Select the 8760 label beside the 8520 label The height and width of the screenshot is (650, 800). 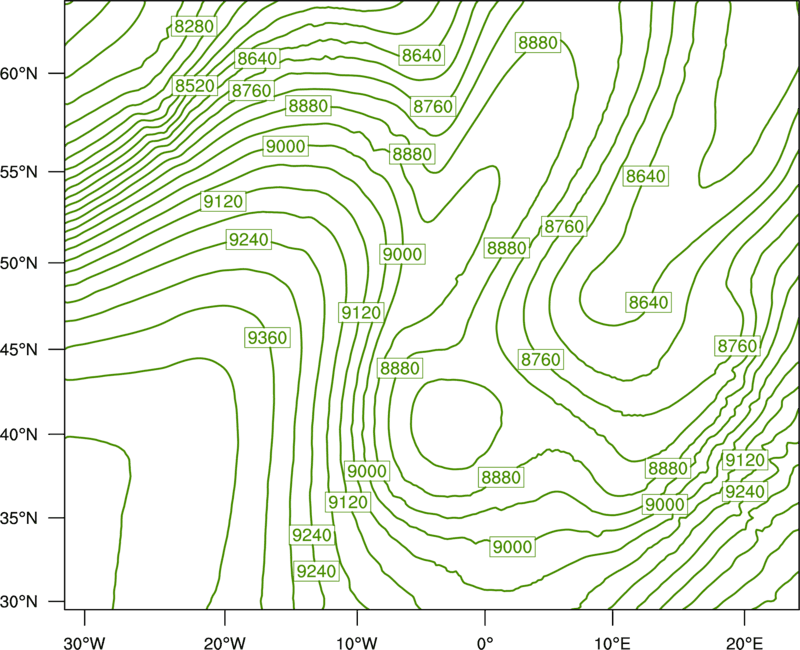click(x=251, y=90)
